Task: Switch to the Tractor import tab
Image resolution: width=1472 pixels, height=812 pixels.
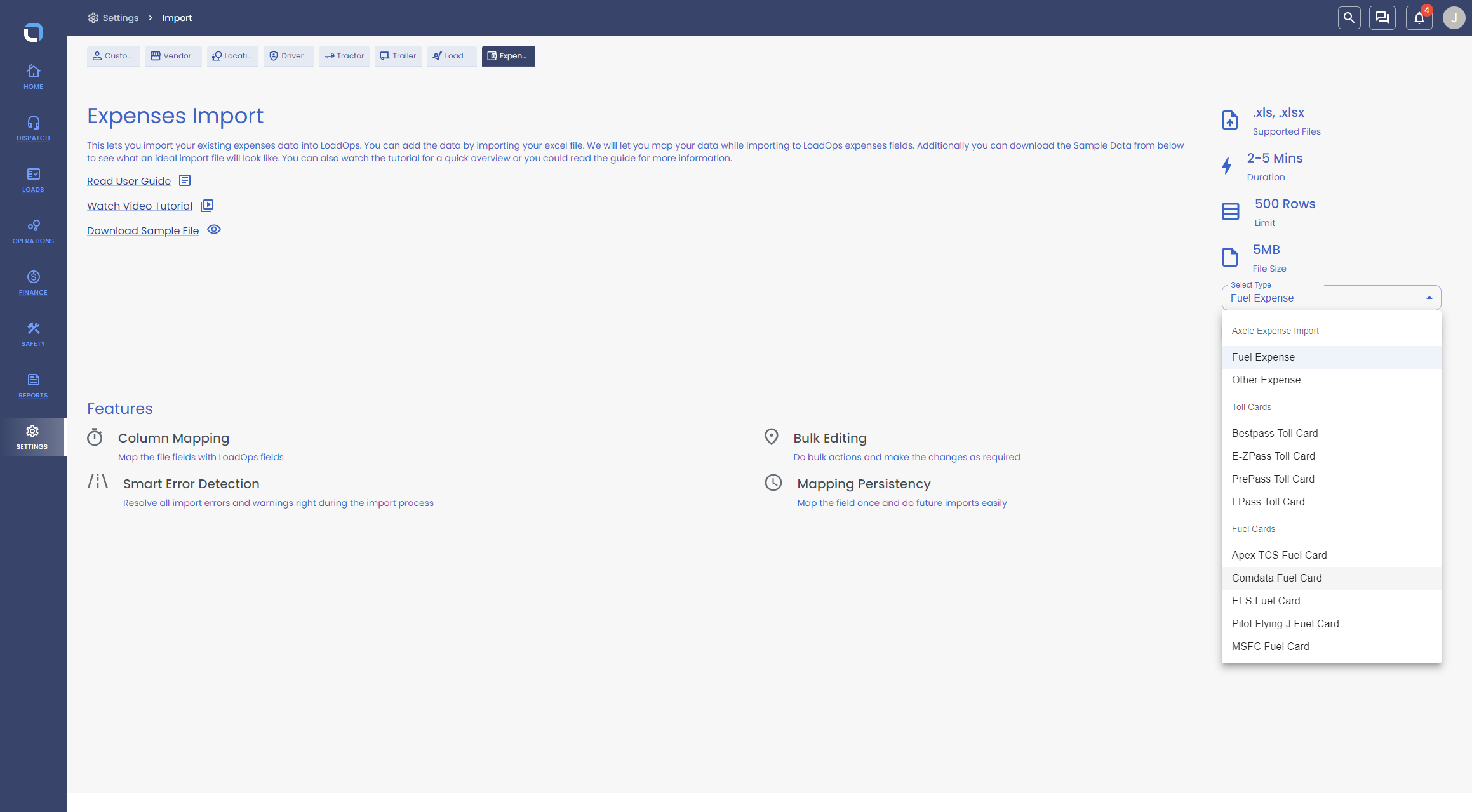Action: tap(344, 56)
